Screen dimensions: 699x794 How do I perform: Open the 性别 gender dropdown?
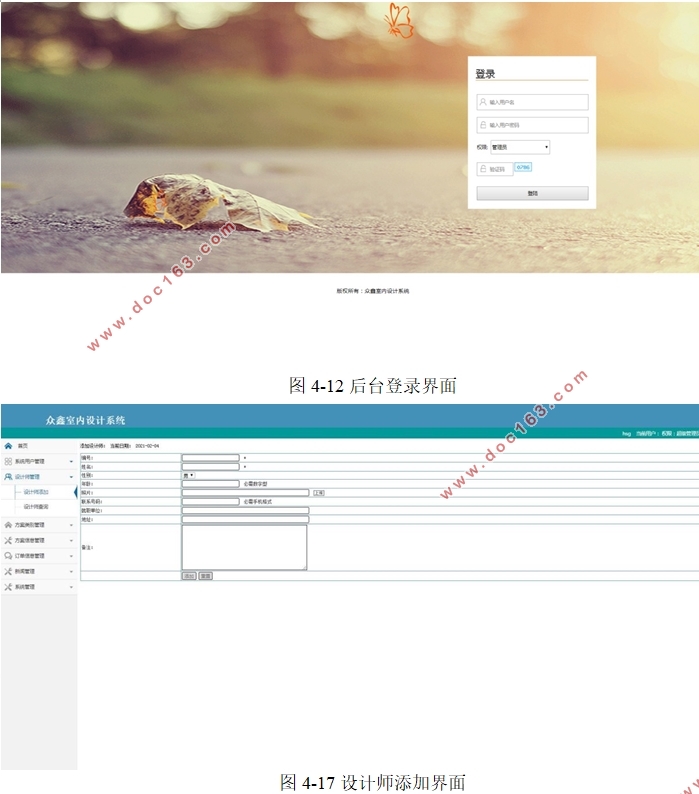tap(188, 475)
